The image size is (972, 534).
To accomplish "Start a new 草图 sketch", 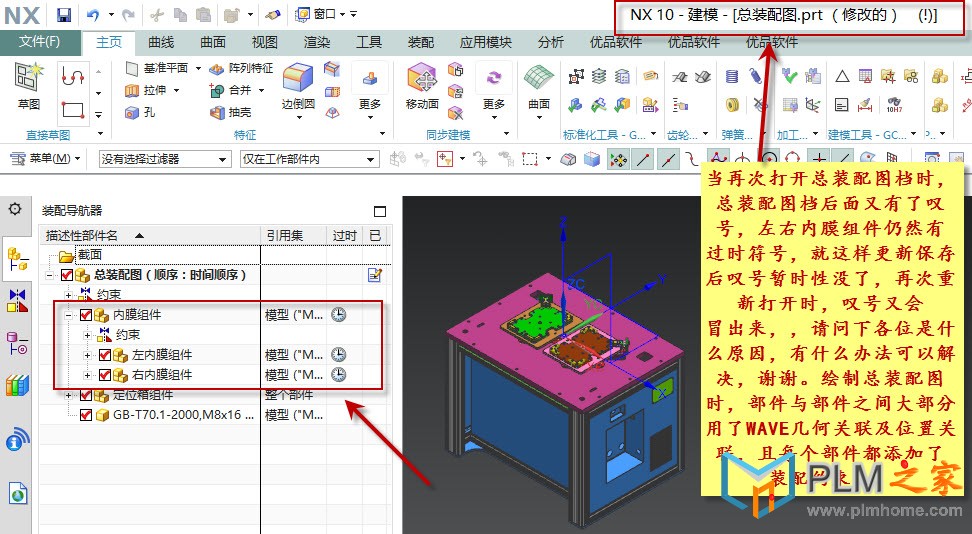I will click(29, 86).
